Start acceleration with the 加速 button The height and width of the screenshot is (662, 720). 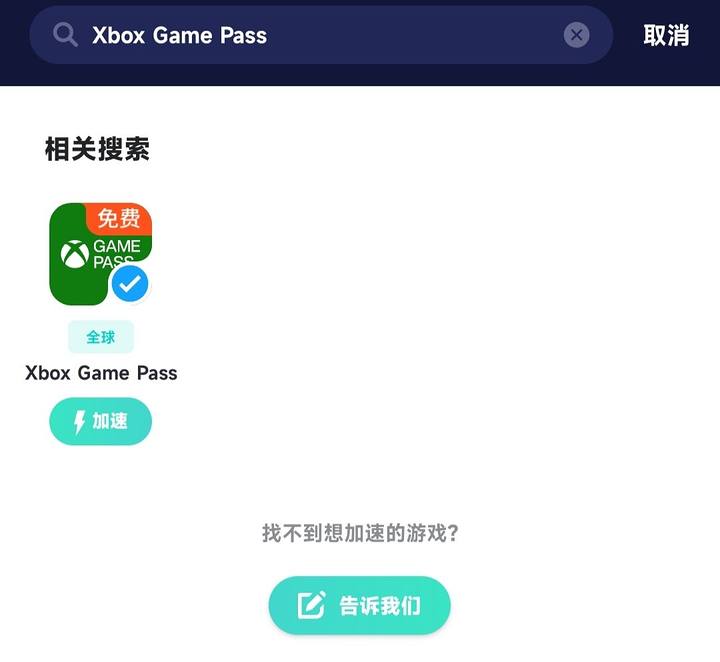click(x=101, y=421)
